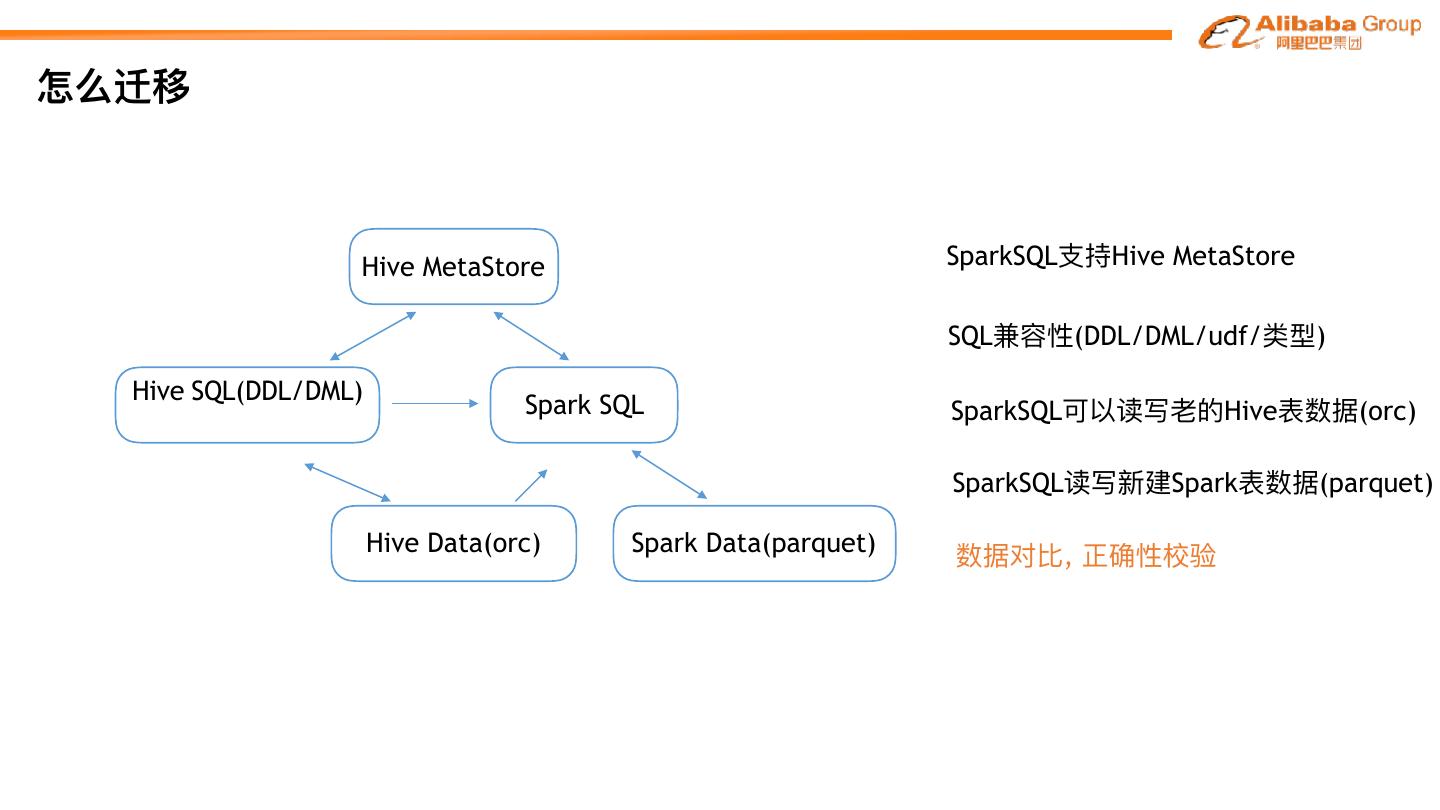This screenshot has width=1440, height=810.
Task: Click the SQL兼容性(DDL/DML/udf/类型) text line
Action: (1136, 336)
